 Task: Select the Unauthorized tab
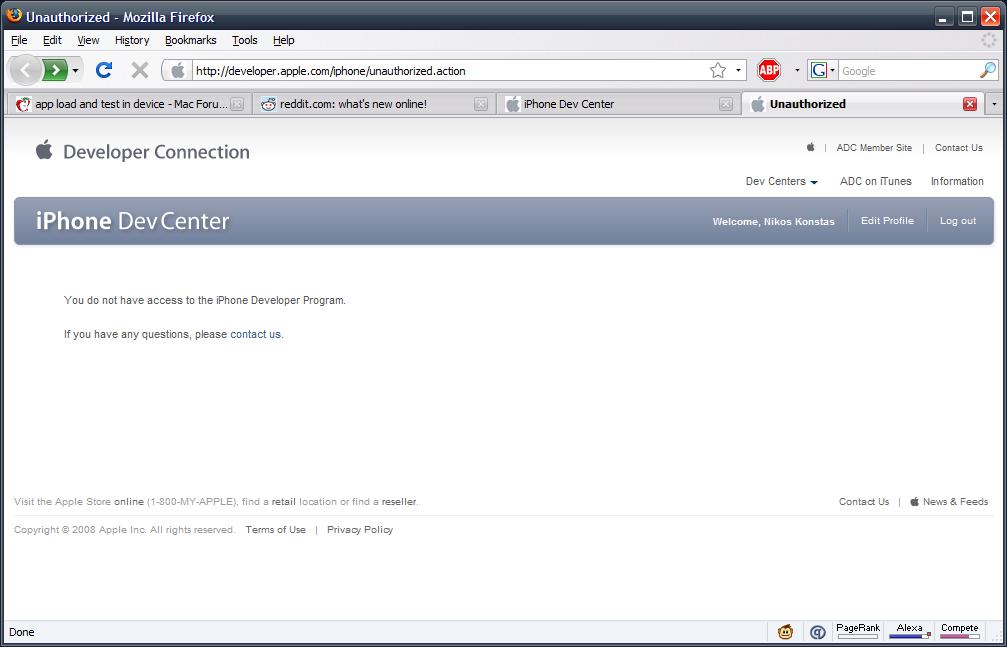(862, 104)
